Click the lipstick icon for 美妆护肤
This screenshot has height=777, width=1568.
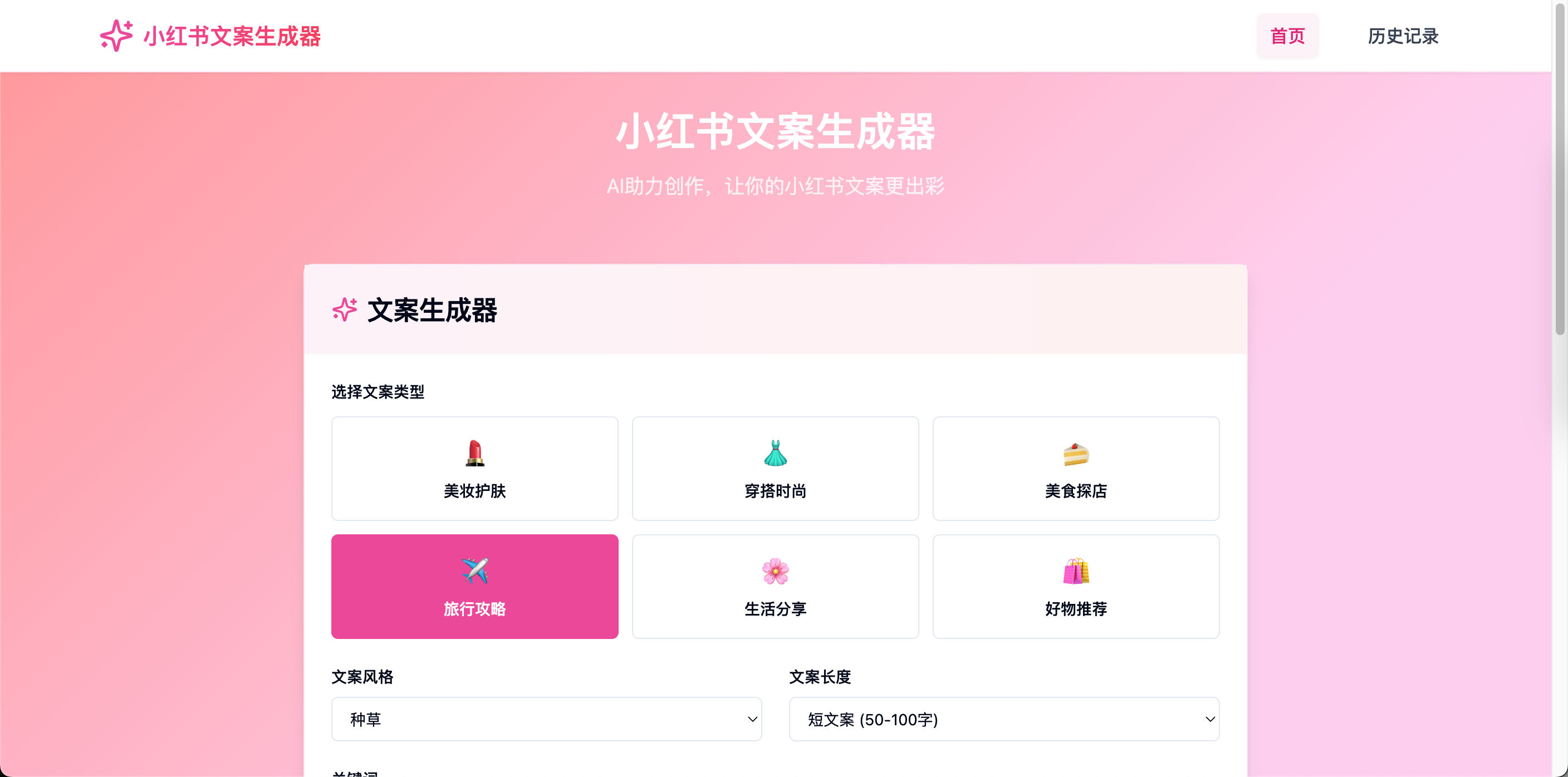click(474, 453)
